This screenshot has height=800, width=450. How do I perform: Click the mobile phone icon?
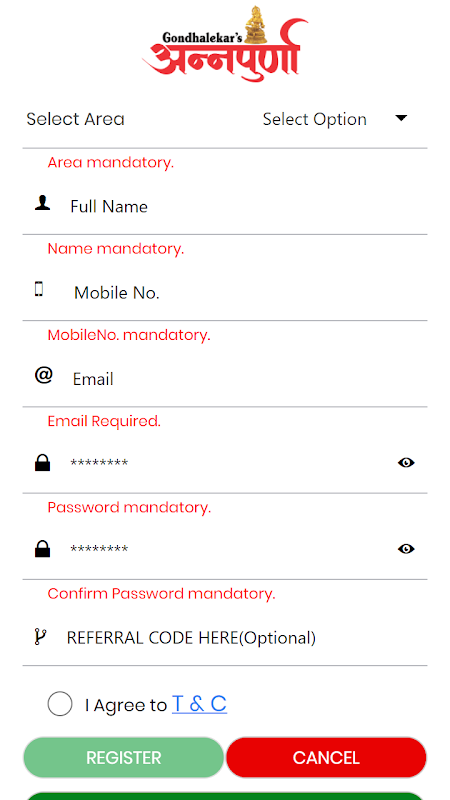pos(39,290)
